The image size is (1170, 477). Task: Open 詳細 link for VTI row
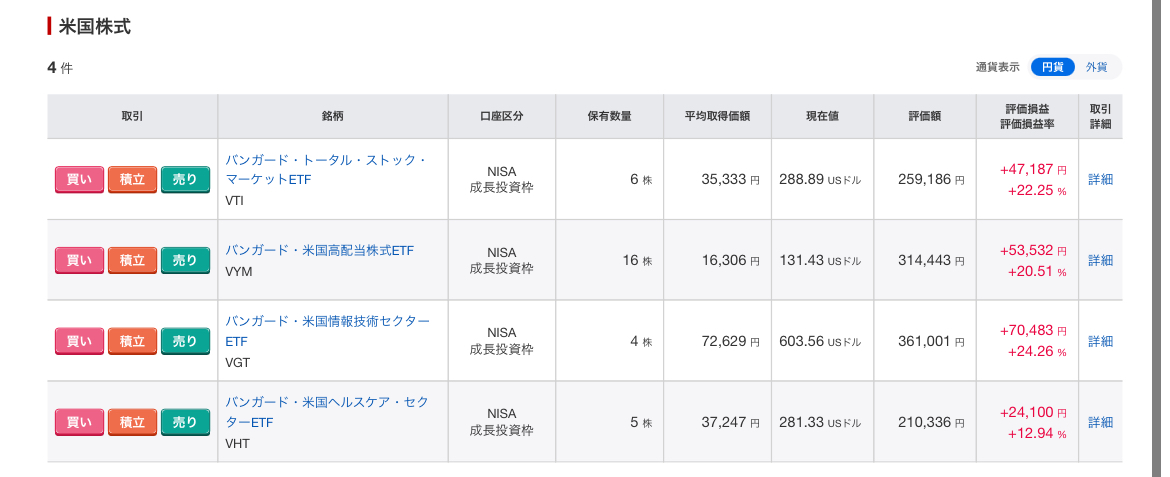(1100, 179)
